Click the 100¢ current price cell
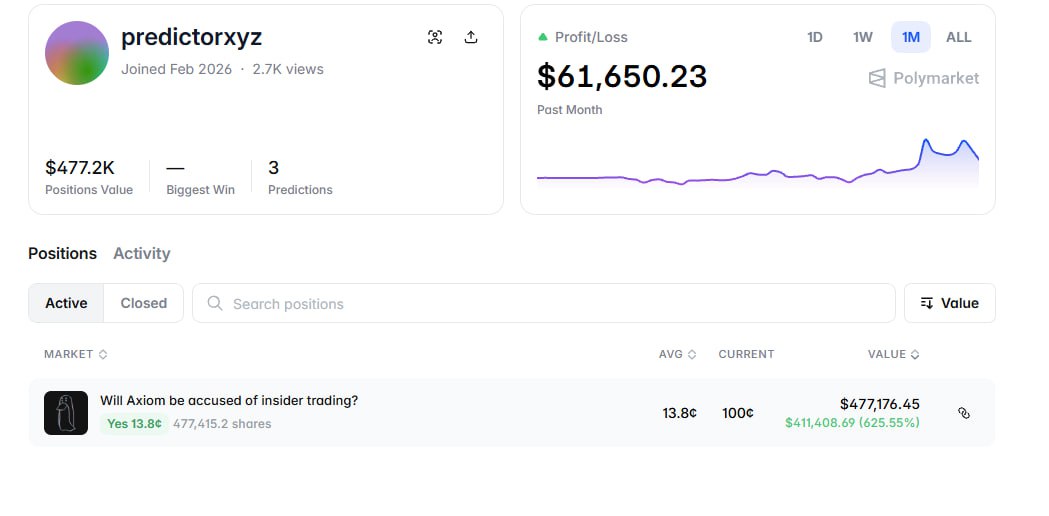Screen dimensions: 1049x516 pos(738,414)
